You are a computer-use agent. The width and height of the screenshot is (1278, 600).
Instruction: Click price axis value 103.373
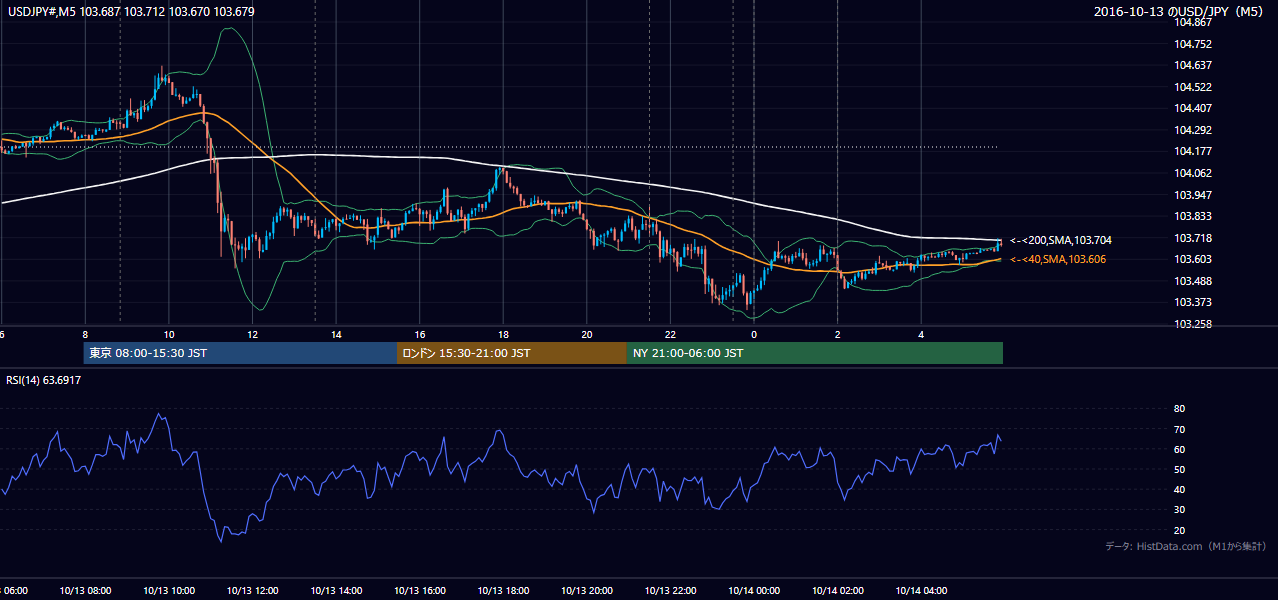pos(1193,302)
